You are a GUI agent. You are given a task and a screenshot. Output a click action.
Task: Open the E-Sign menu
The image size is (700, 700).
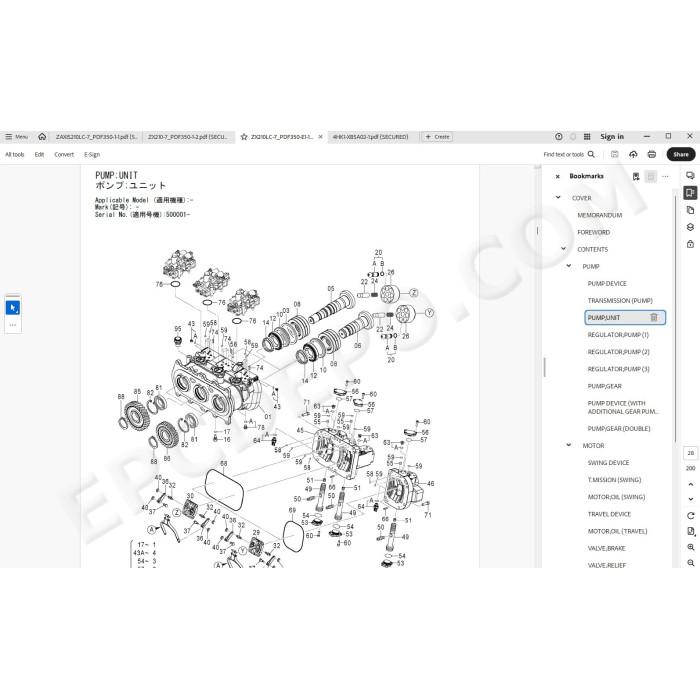pos(92,154)
